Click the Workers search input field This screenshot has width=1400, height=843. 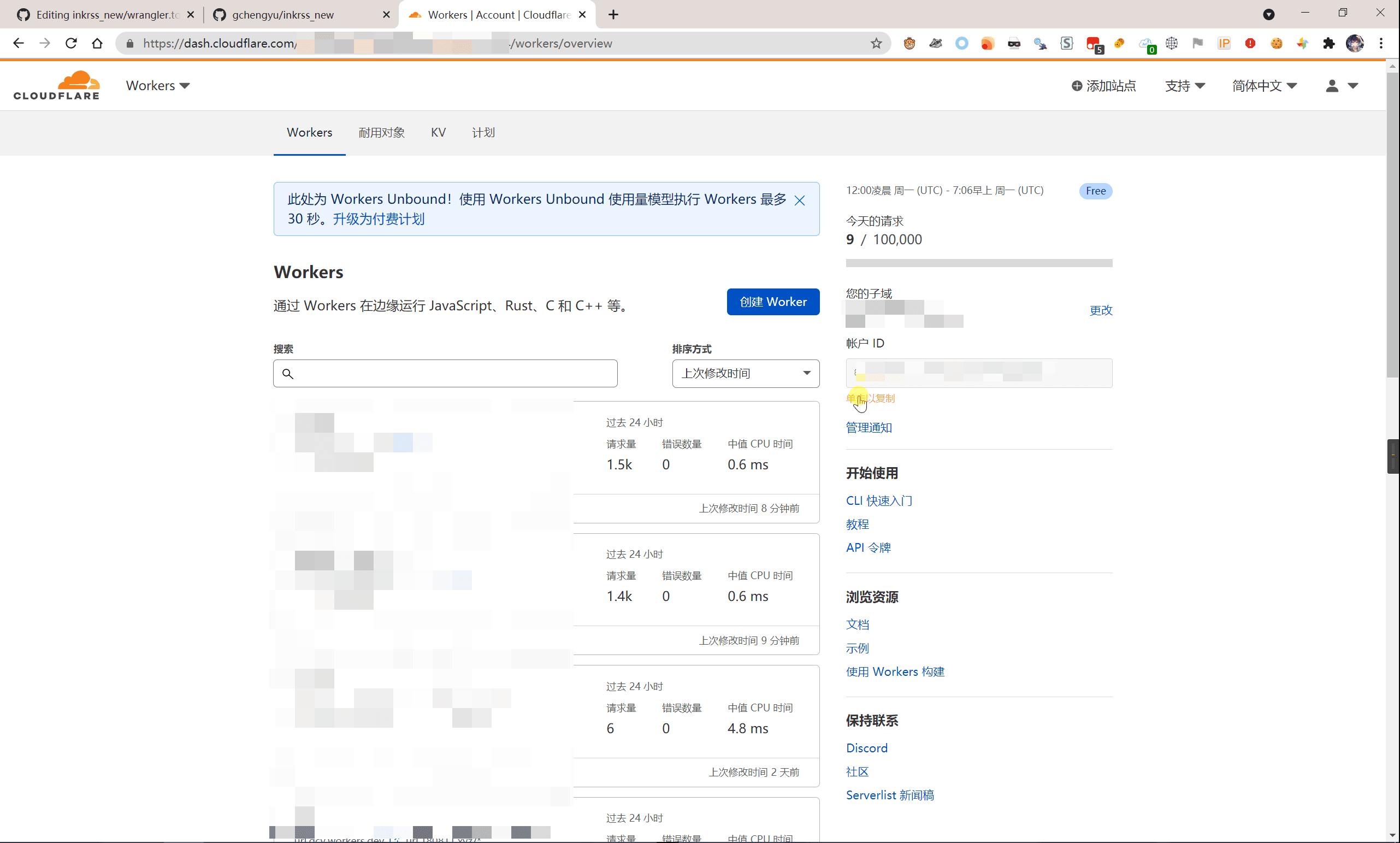[x=445, y=373]
